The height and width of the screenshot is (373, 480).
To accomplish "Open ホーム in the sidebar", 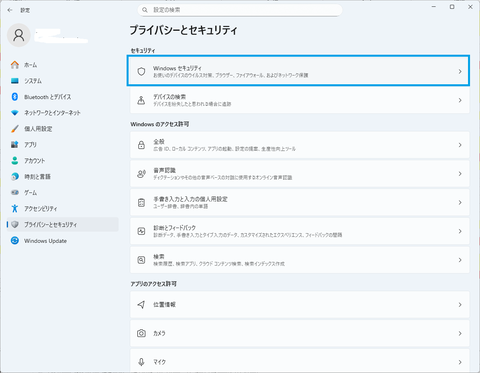I will pyautogui.click(x=63, y=65).
